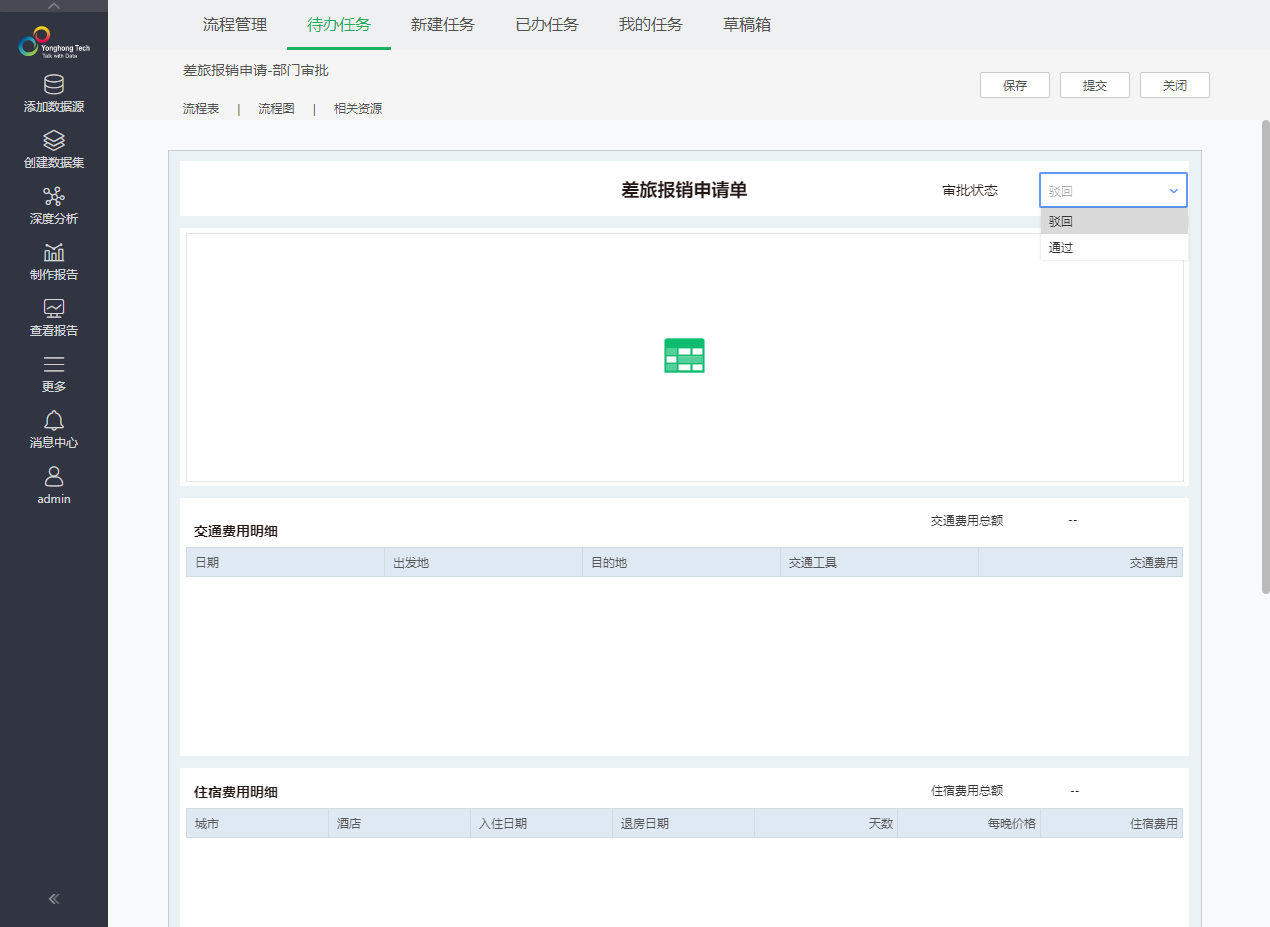The height and width of the screenshot is (927, 1270).
Task: Open the 审批状态 dropdown arrow
Action: point(1172,189)
